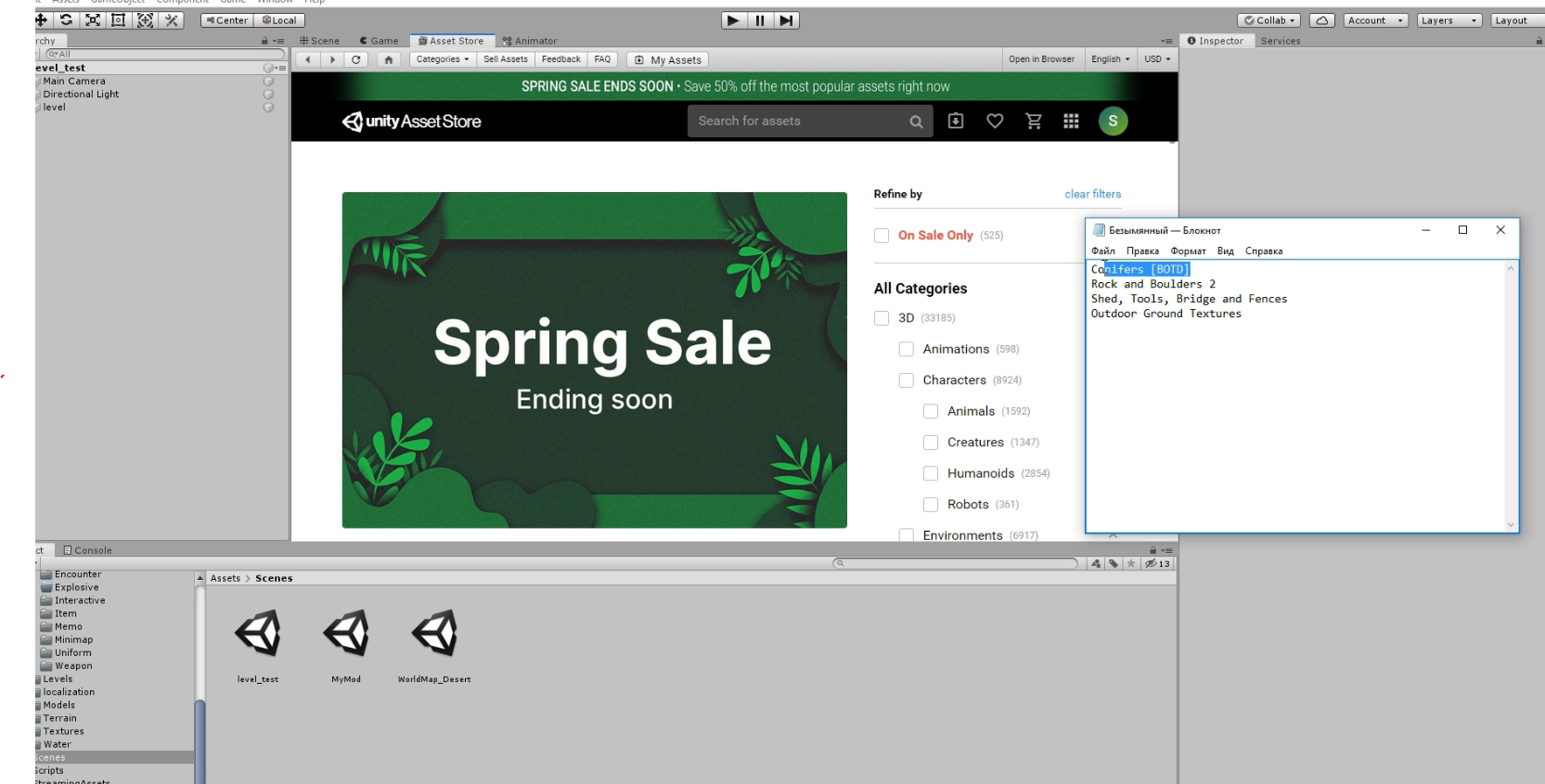Toggle pivot rotation Local button
Screen dimensions: 1545x784
click(x=279, y=20)
